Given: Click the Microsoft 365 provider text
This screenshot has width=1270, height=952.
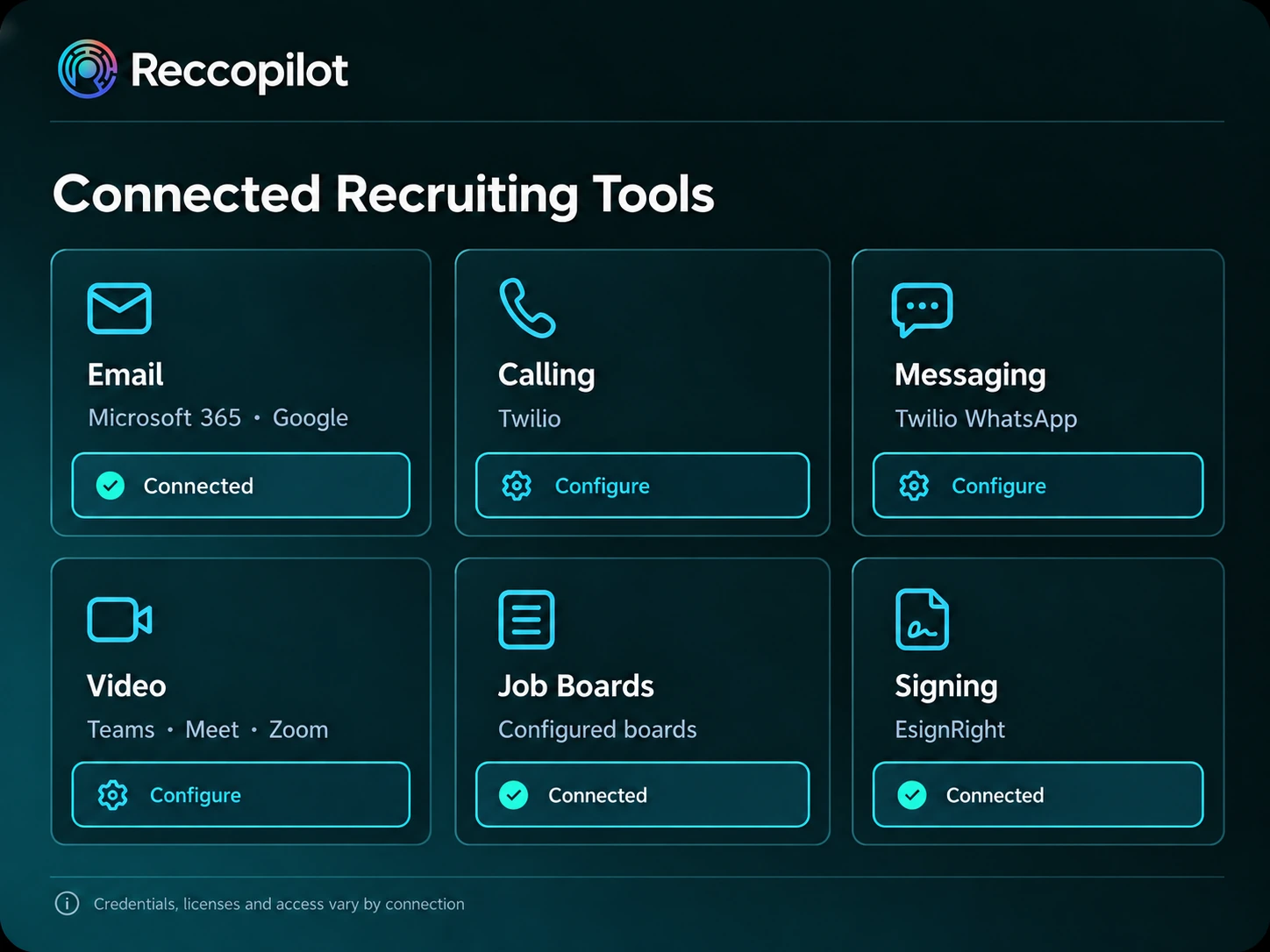Looking at the screenshot, I should point(165,417).
